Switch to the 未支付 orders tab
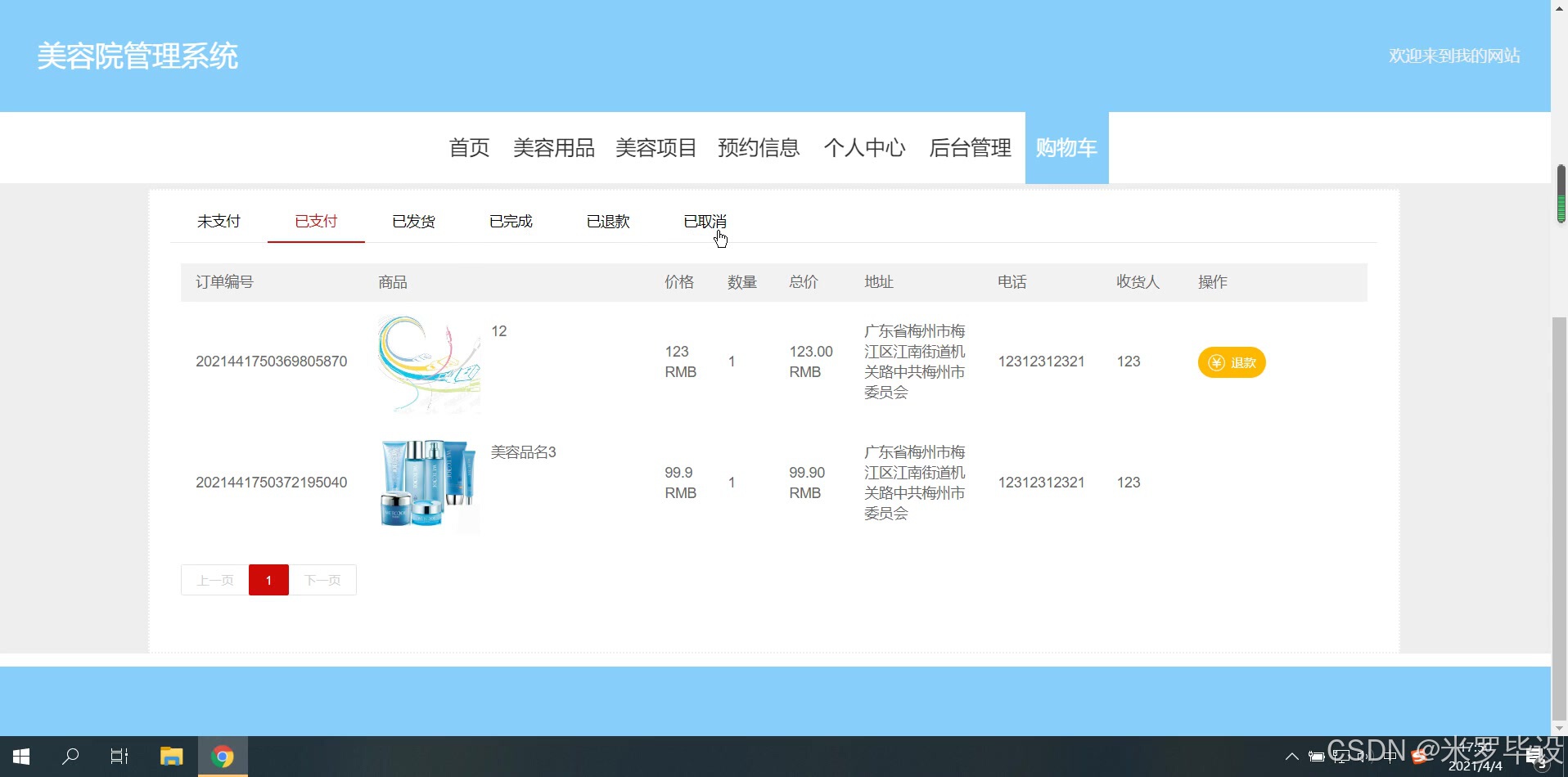Viewport: 1568px width, 777px height. 219,222
